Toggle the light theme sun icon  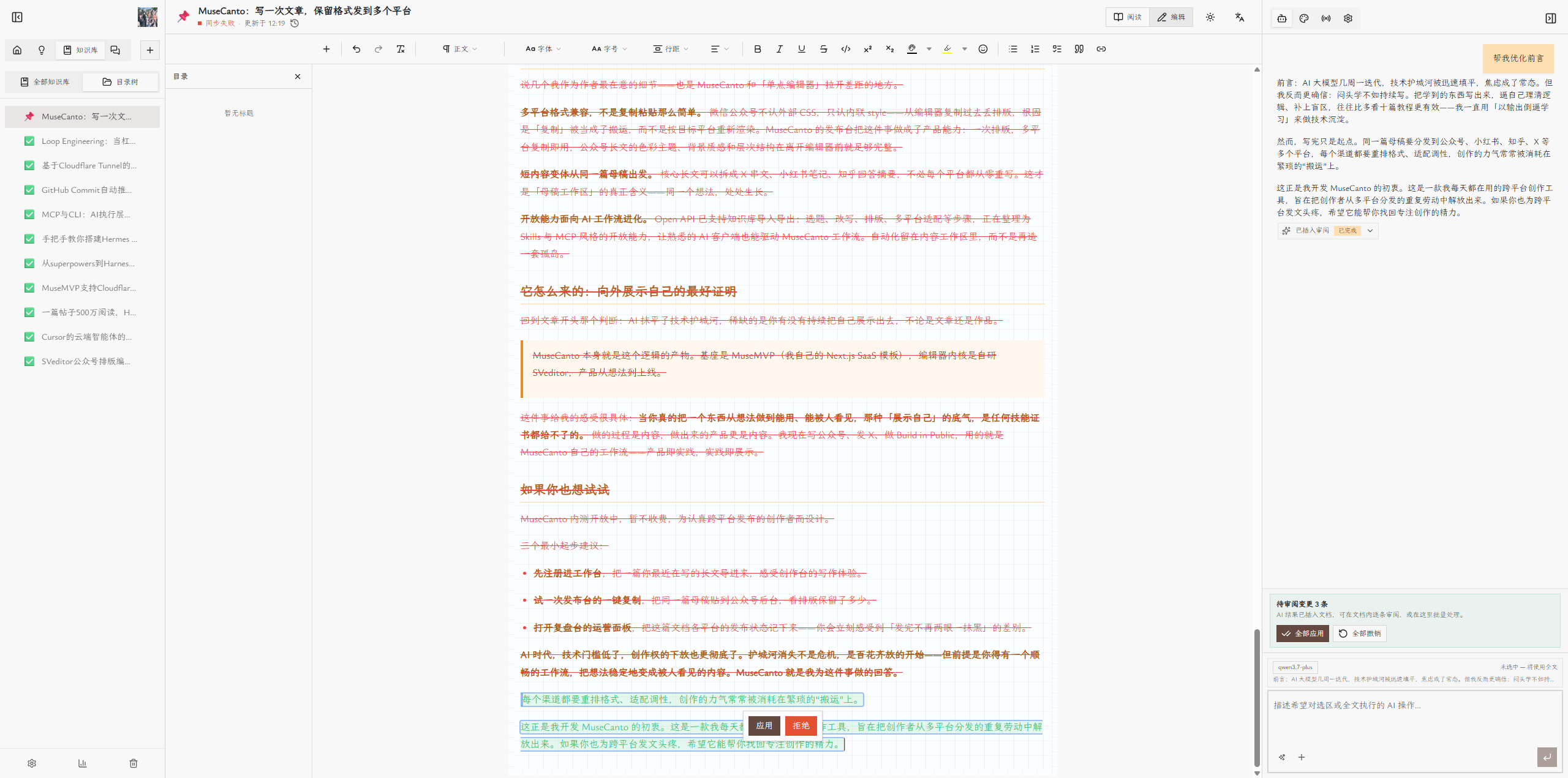tap(1210, 17)
